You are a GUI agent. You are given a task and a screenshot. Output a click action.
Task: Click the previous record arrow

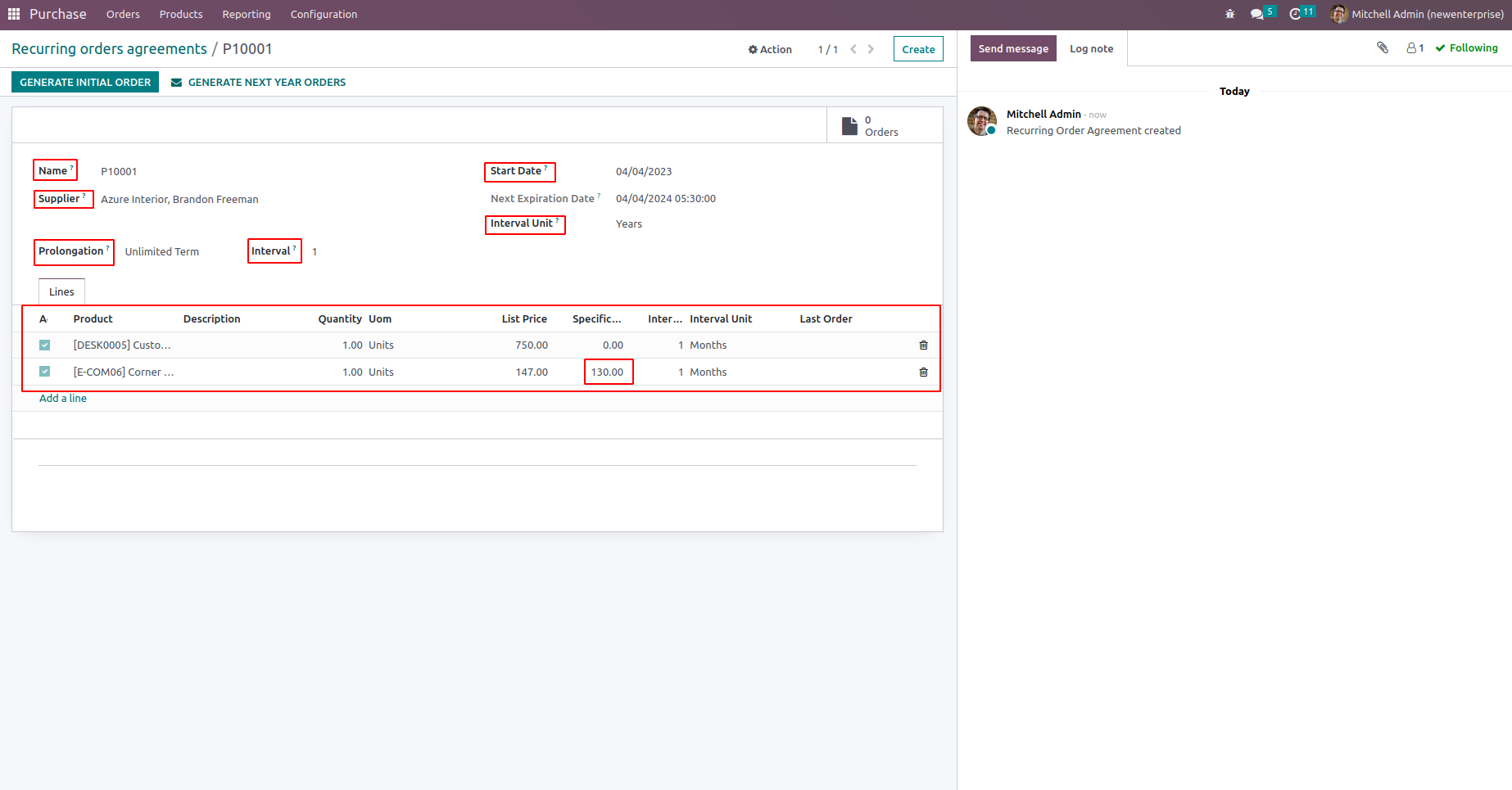(853, 49)
